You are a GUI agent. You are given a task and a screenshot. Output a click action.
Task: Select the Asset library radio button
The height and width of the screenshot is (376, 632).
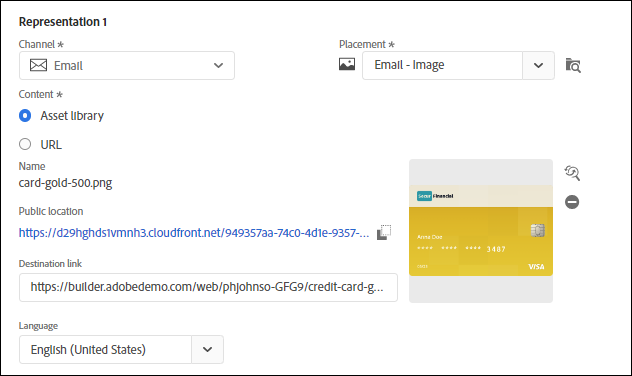tap(25, 116)
